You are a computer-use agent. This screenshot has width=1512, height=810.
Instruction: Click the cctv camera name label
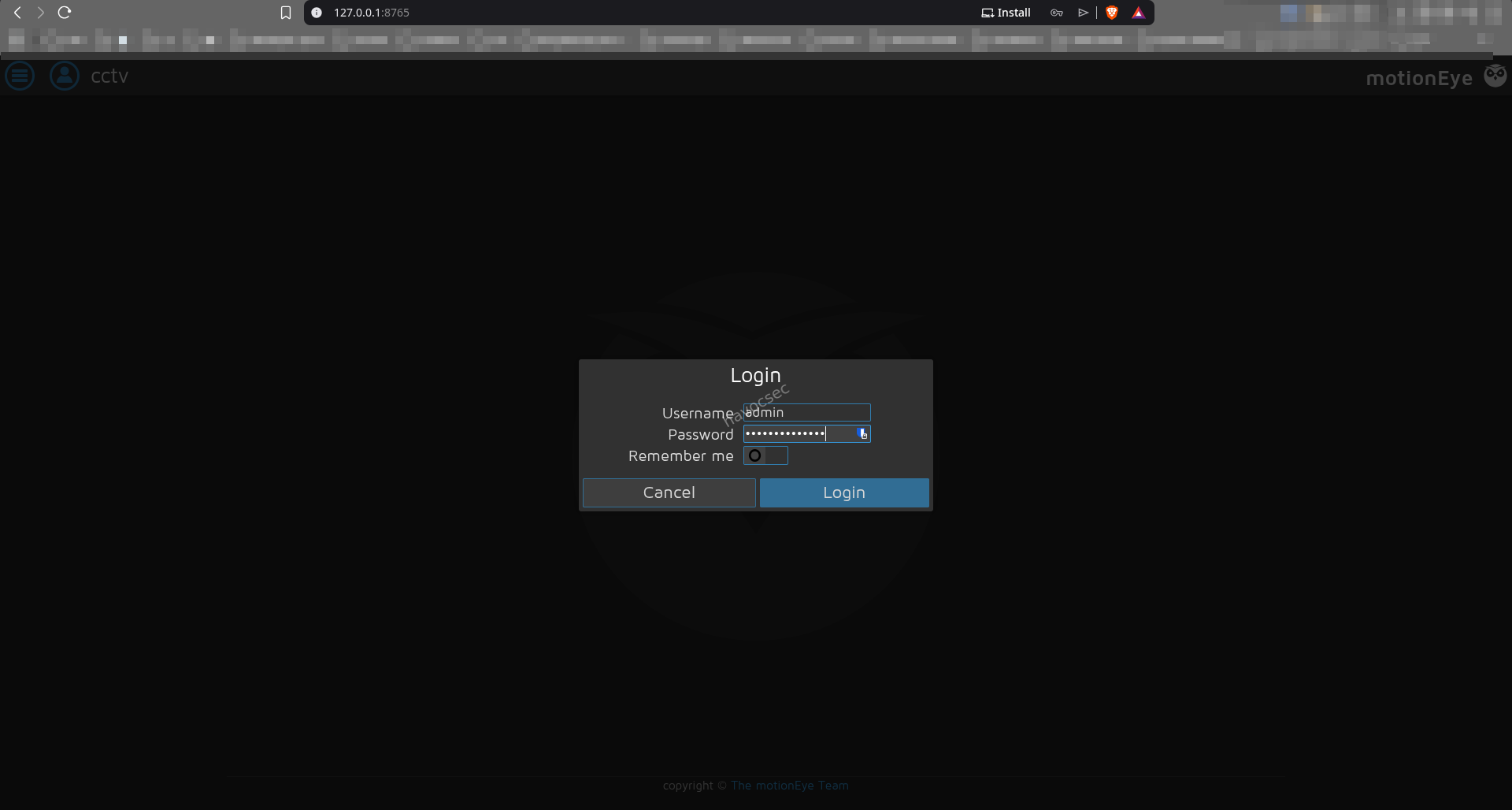click(109, 76)
